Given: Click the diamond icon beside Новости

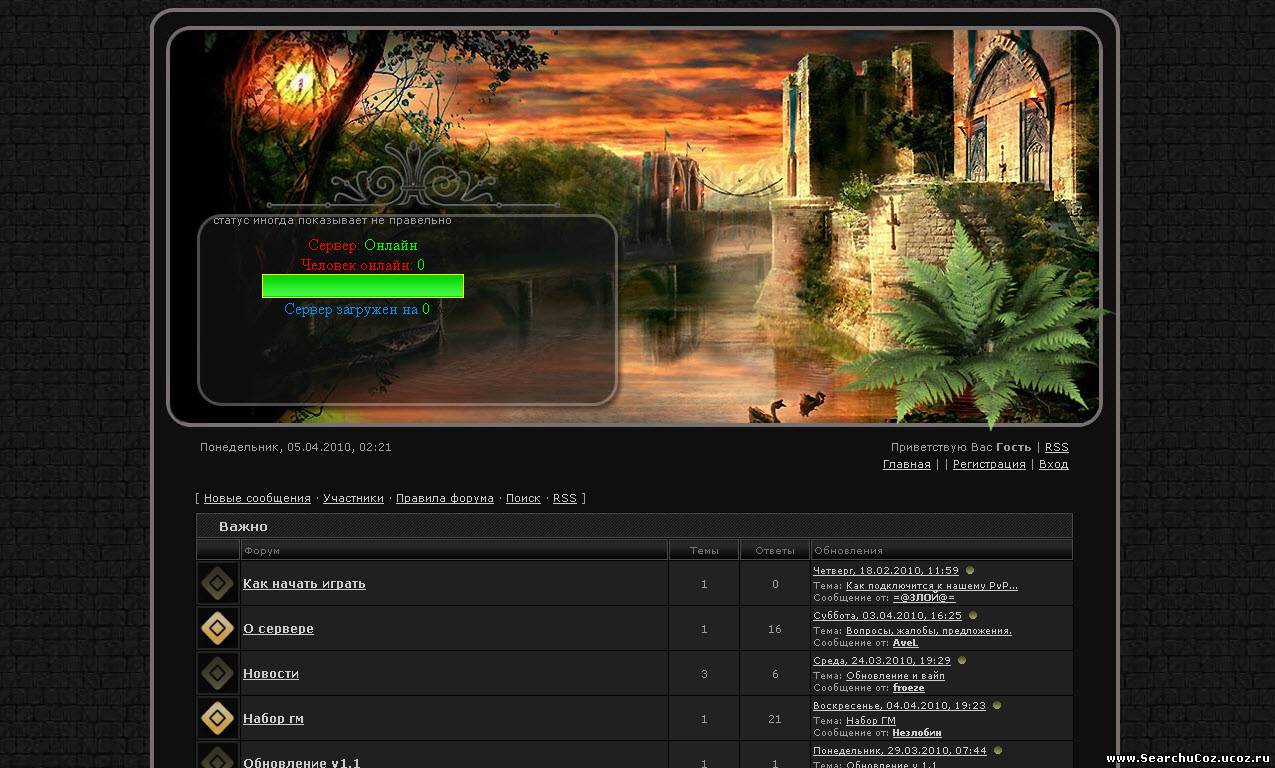Looking at the screenshot, I should (x=218, y=673).
